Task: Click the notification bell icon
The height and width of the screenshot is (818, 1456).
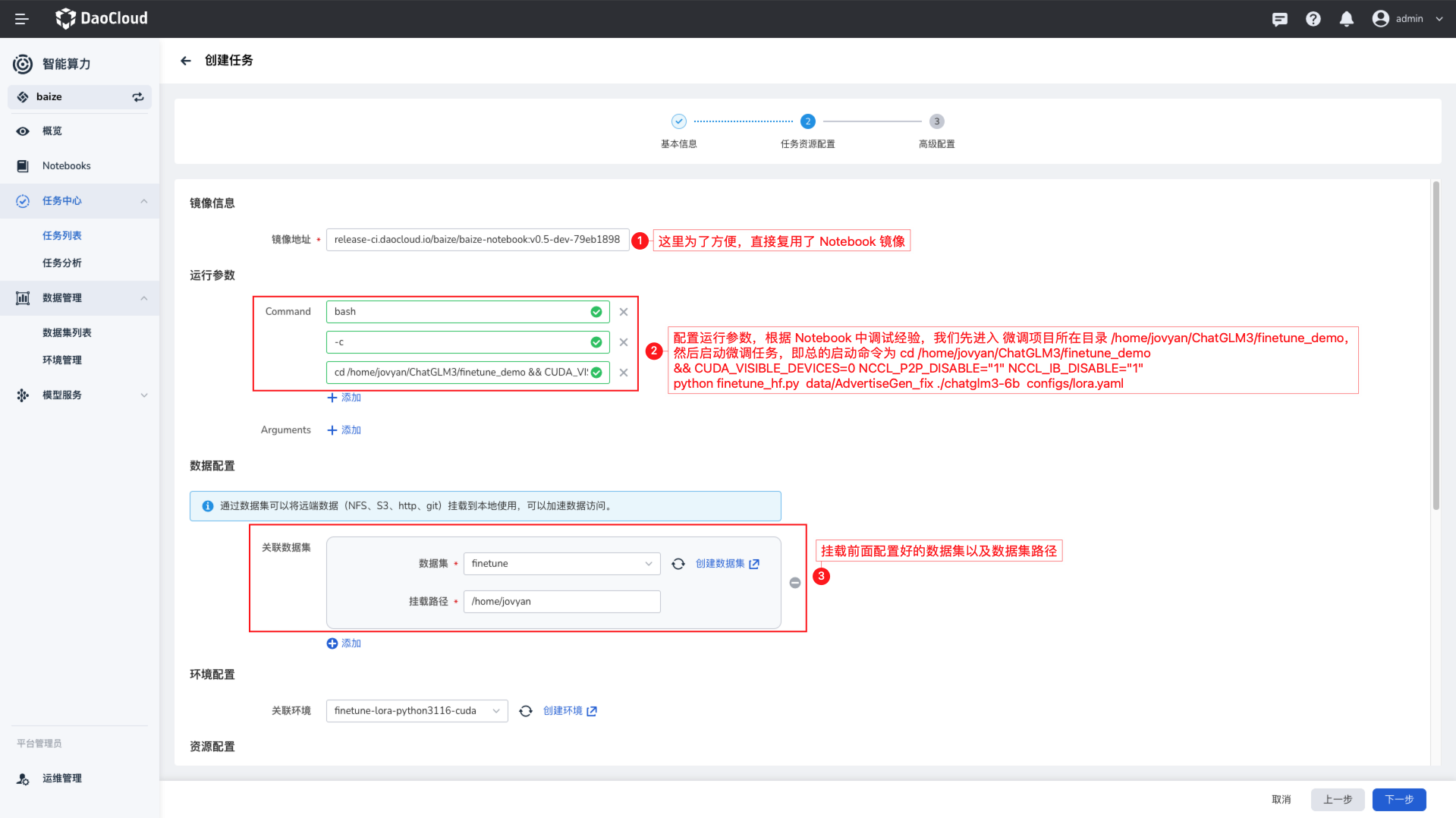Action: pyautogui.click(x=1346, y=19)
